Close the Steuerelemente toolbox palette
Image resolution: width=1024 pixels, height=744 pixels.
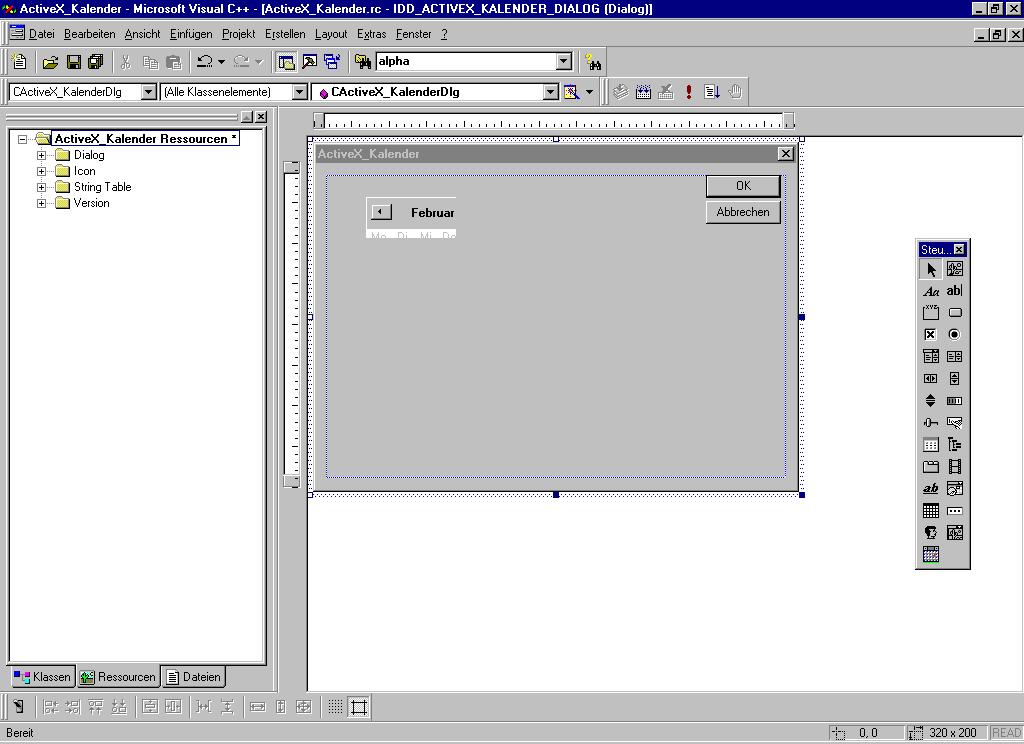click(x=959, y=250)
